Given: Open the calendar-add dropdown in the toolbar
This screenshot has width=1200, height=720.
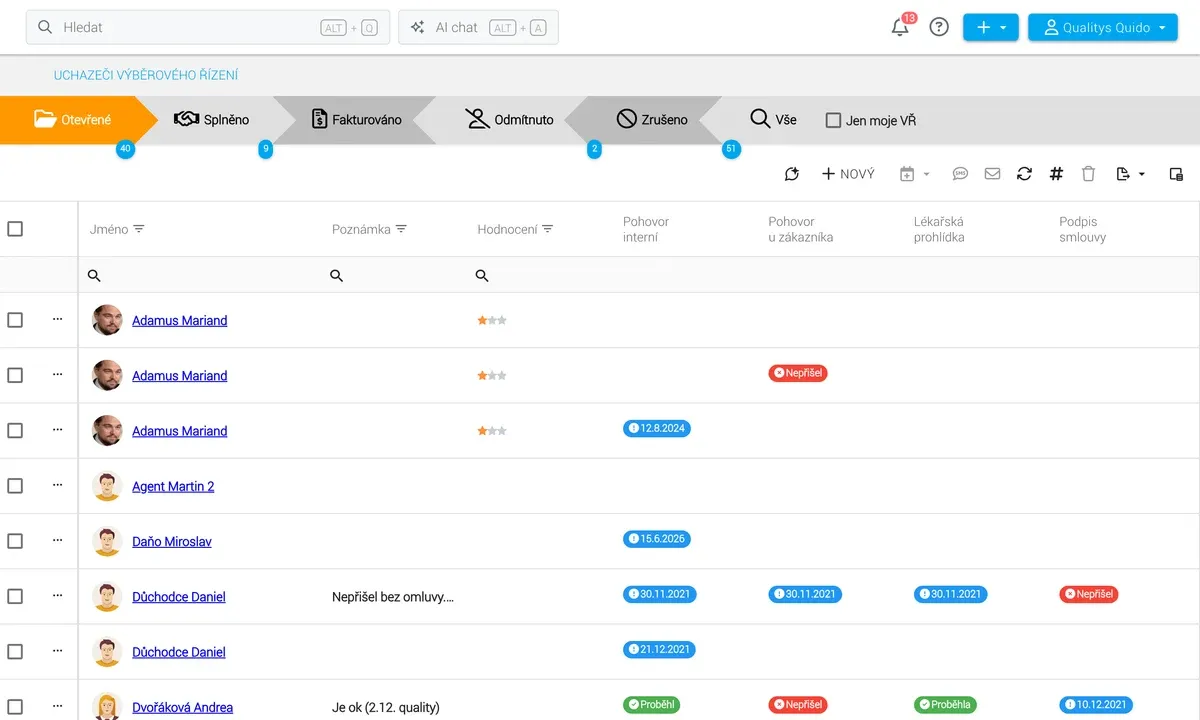Looking at the screenshot, I should click(914, 174).
